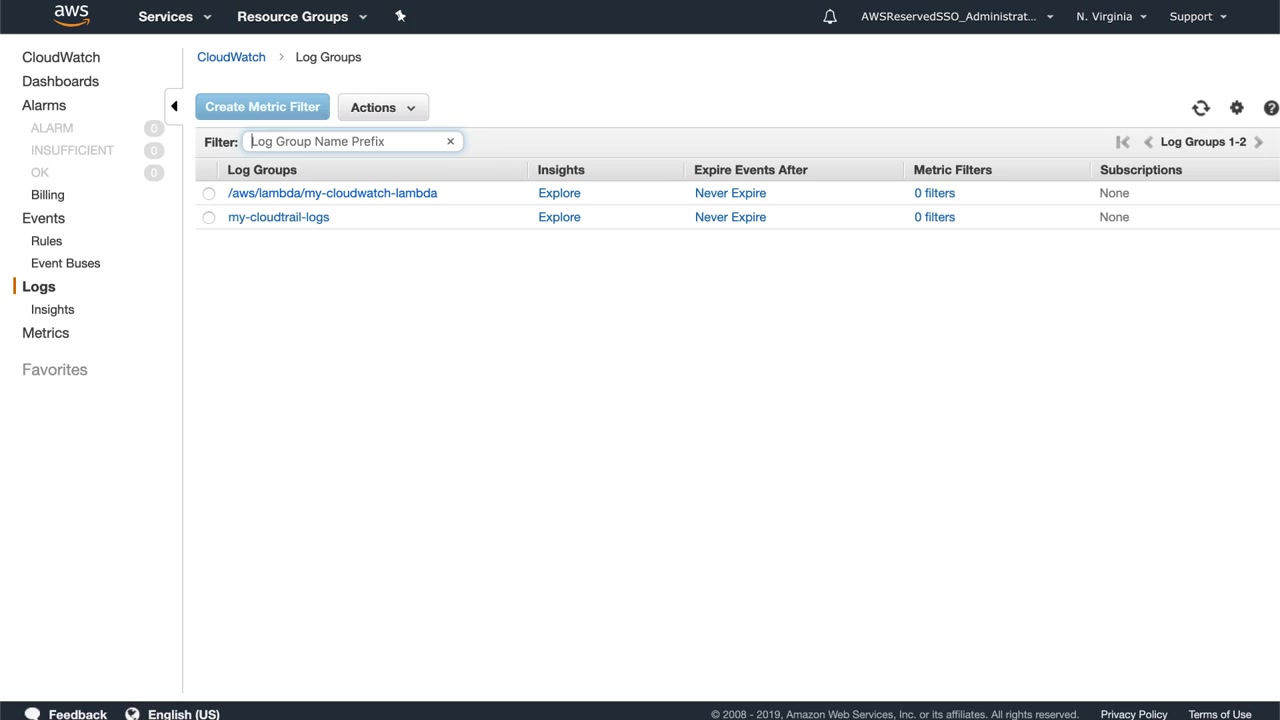Click the AWS logo home icon
The image size is (1280, 720).
71,15
